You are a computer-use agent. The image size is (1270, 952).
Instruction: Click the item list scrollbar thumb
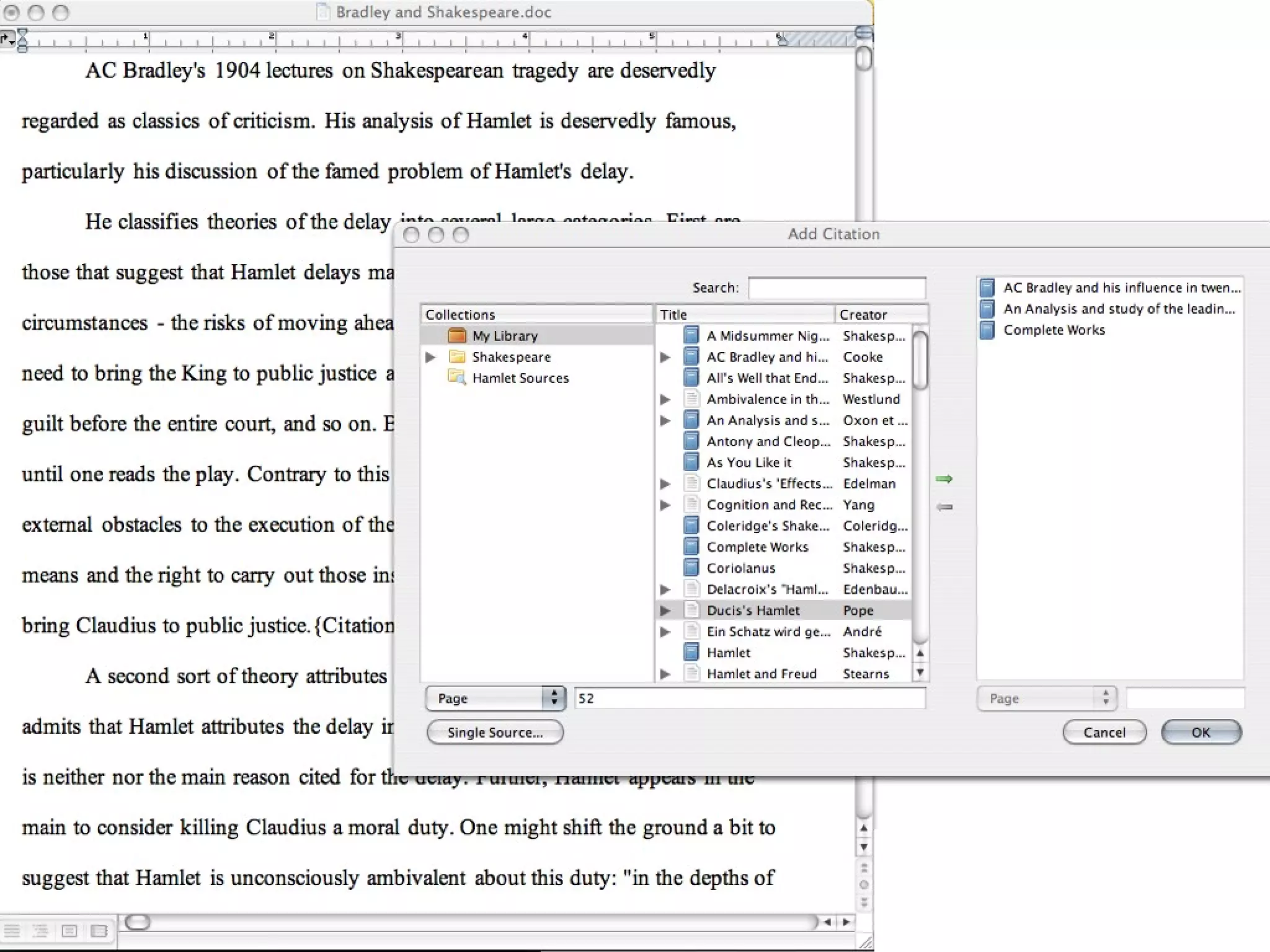coord(921,361)
